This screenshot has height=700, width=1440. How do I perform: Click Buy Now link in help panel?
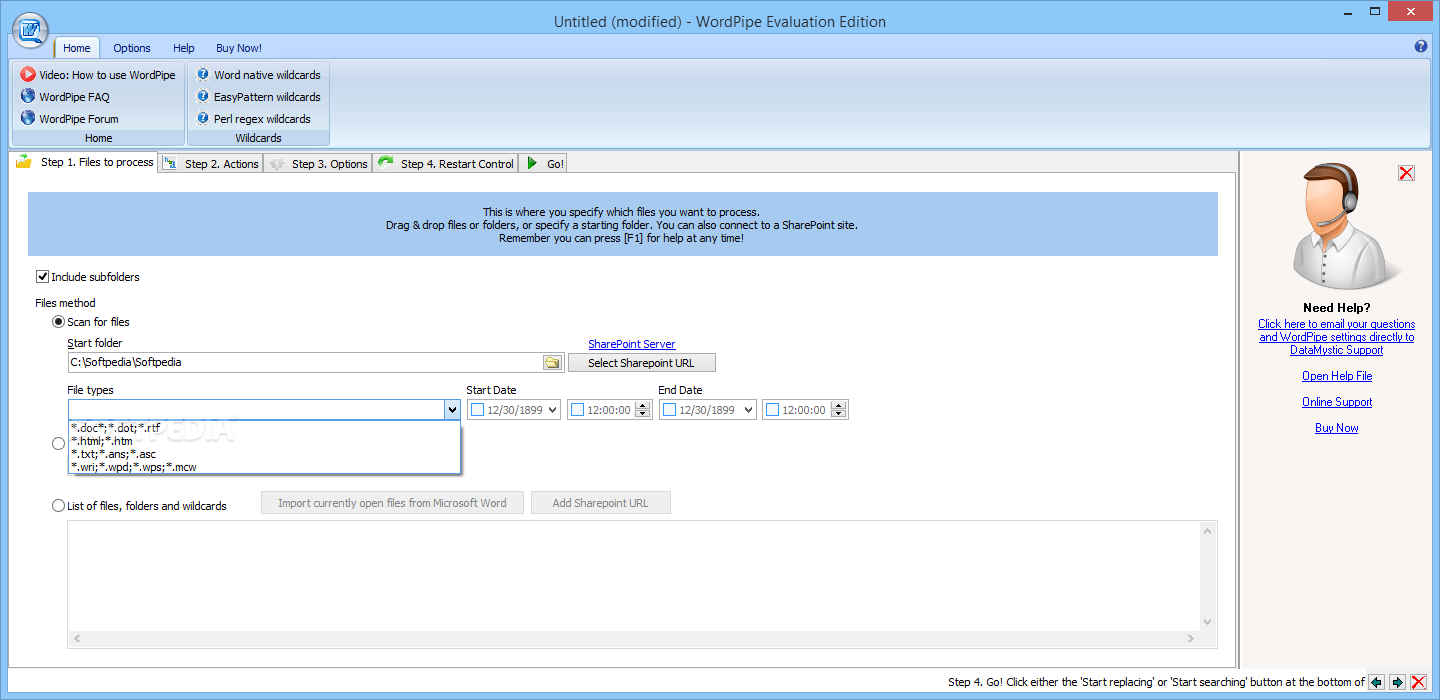1336,428
